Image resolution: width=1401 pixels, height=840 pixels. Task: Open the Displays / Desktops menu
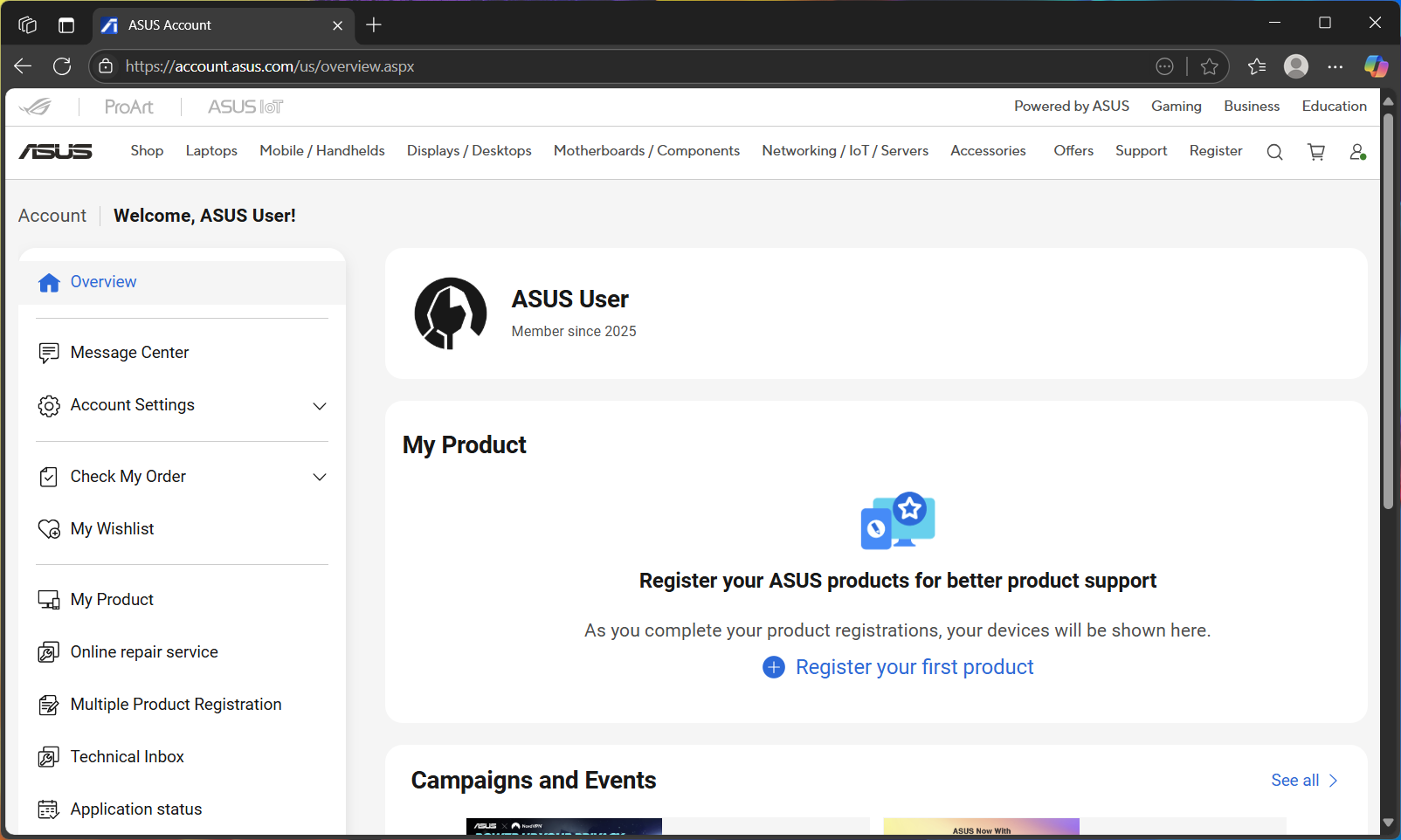[469, 151]
